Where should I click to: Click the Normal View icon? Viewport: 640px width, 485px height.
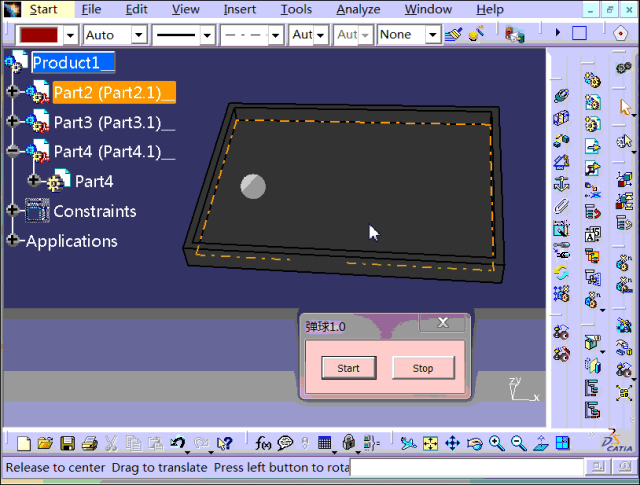[x=541, y=443]
